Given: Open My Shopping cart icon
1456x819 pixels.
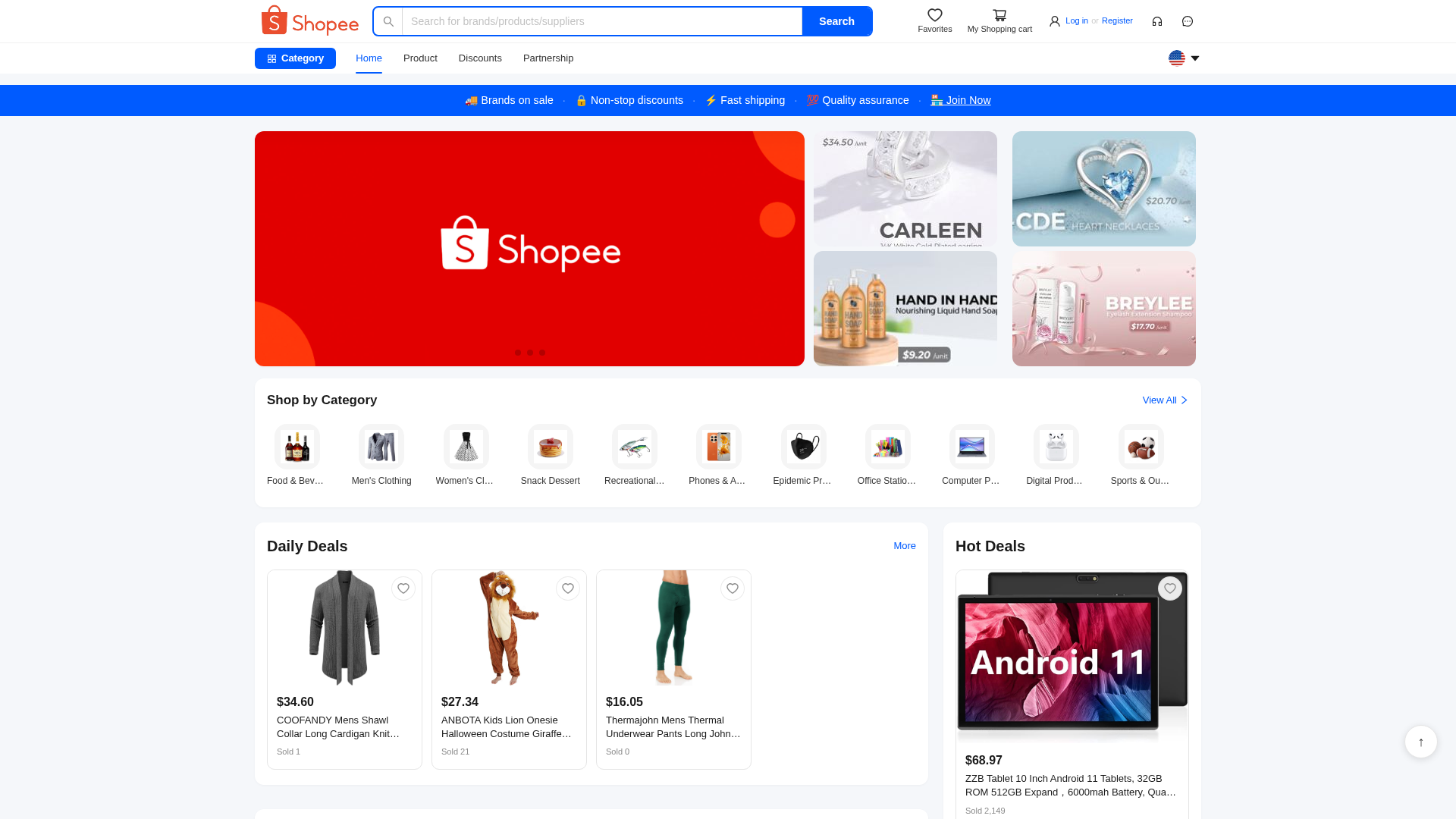Looking at the screenshot, I should 999,15.
